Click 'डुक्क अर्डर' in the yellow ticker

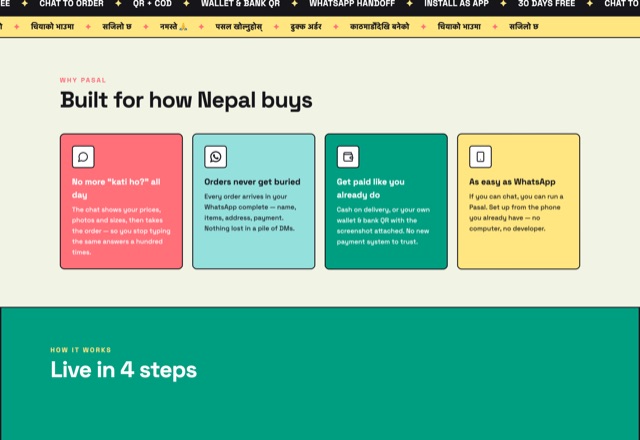(306, 27)
